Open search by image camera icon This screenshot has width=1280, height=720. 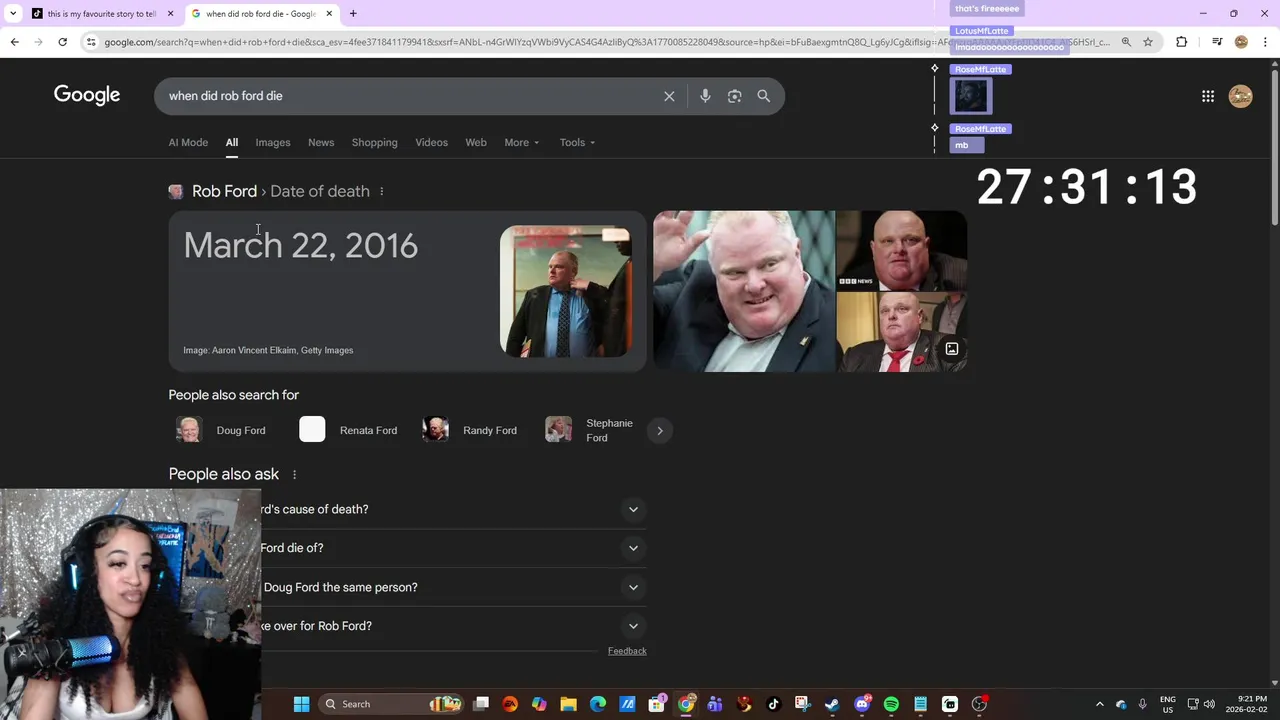pyautogui.click(x=735, y=96)
